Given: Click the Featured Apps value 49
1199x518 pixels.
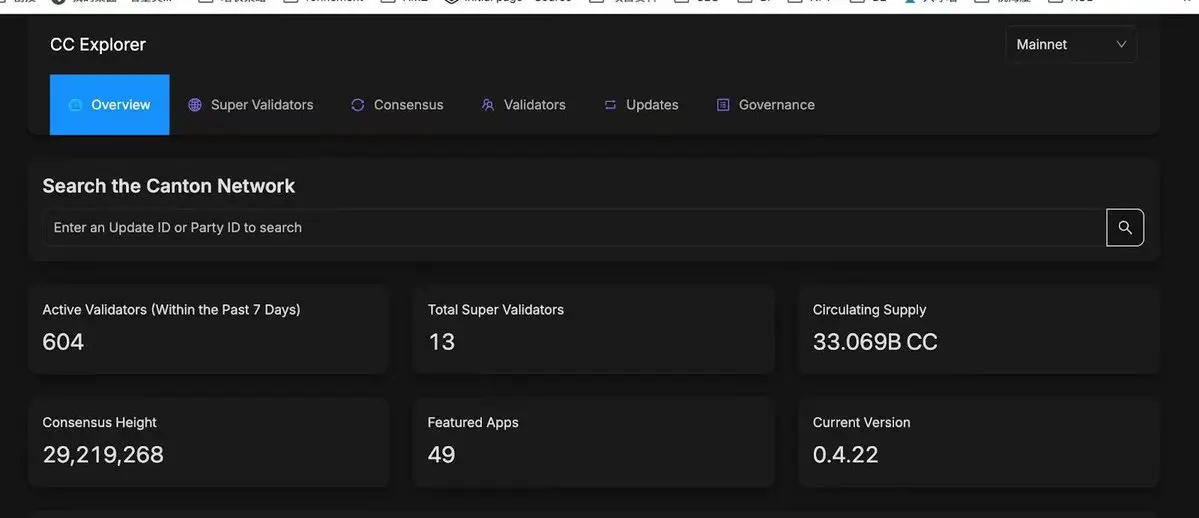Looking at the screenshot, I should click(x=441, y=454).
